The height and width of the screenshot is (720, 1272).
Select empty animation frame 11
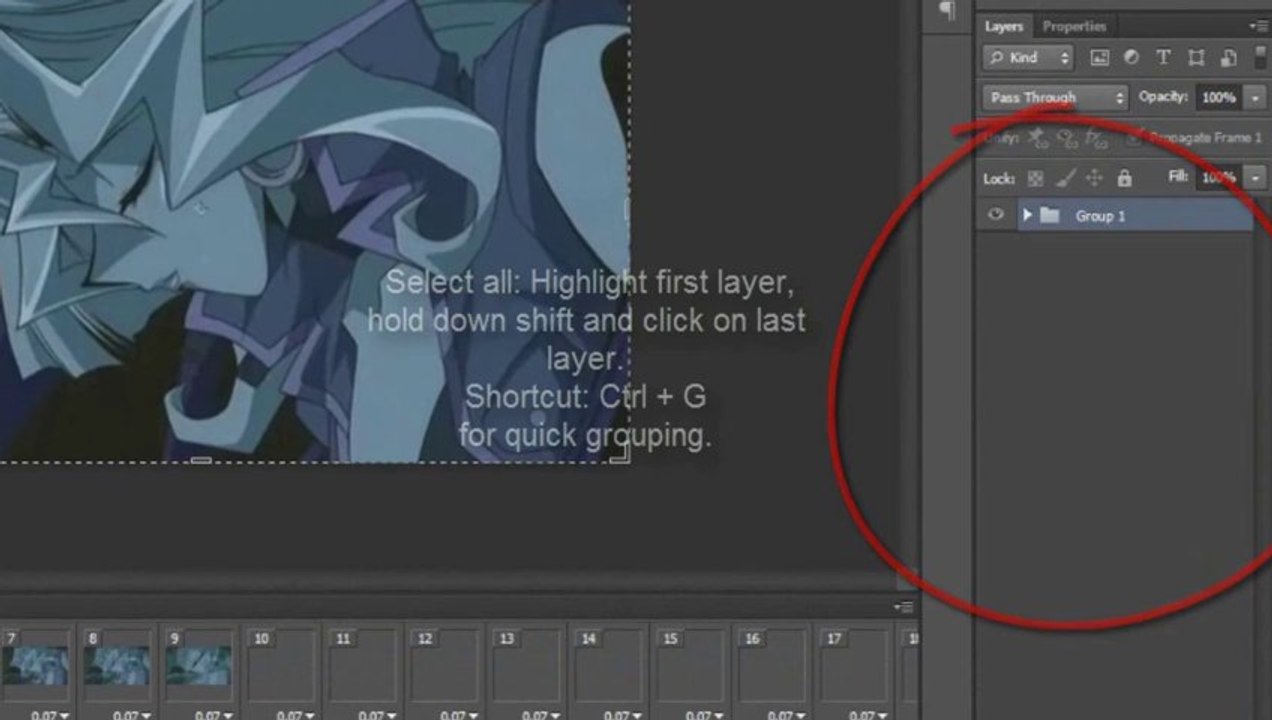[x=364, y=665]
